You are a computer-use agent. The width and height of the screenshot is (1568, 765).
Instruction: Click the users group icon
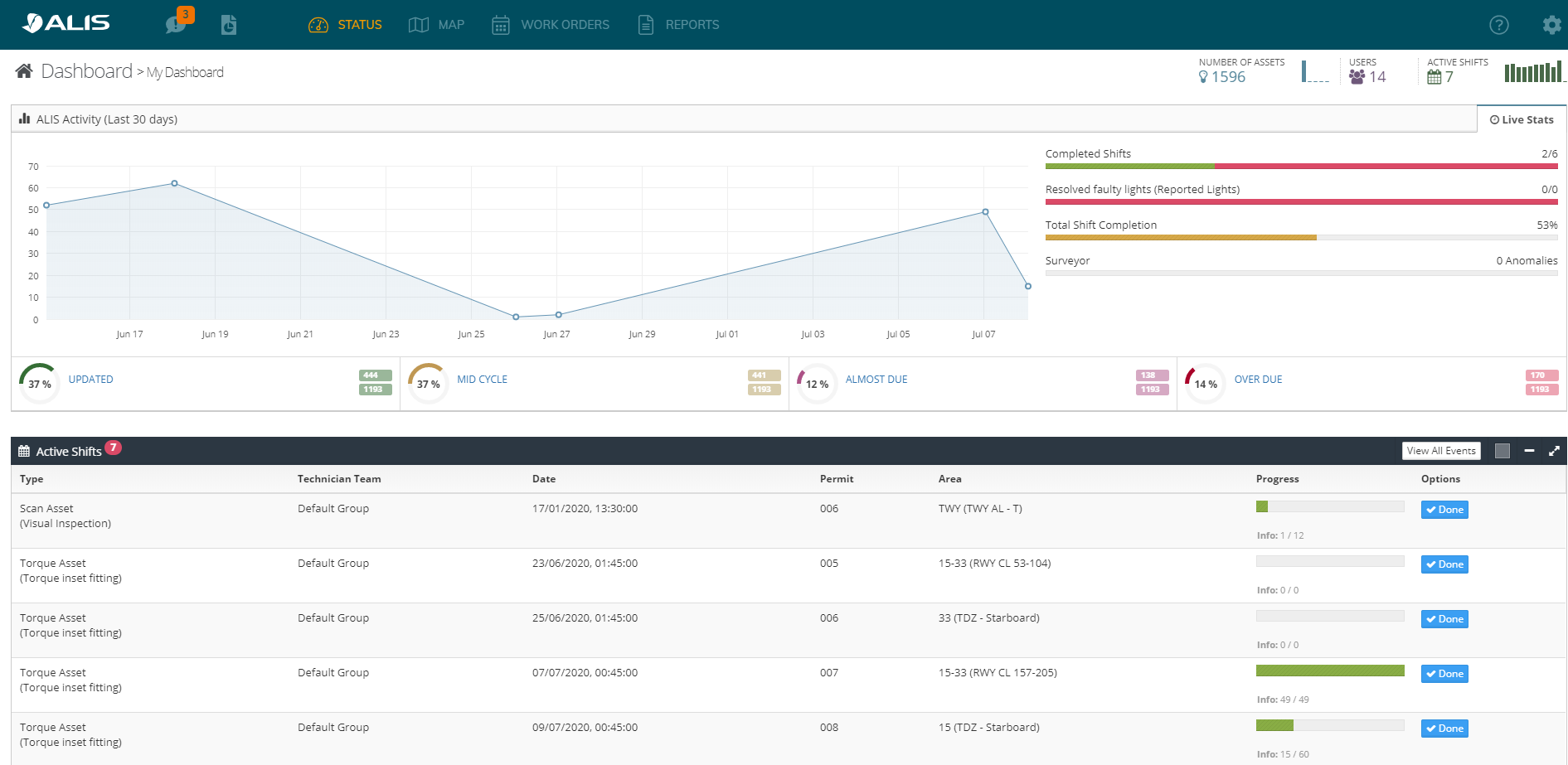tap(1357, 77)
